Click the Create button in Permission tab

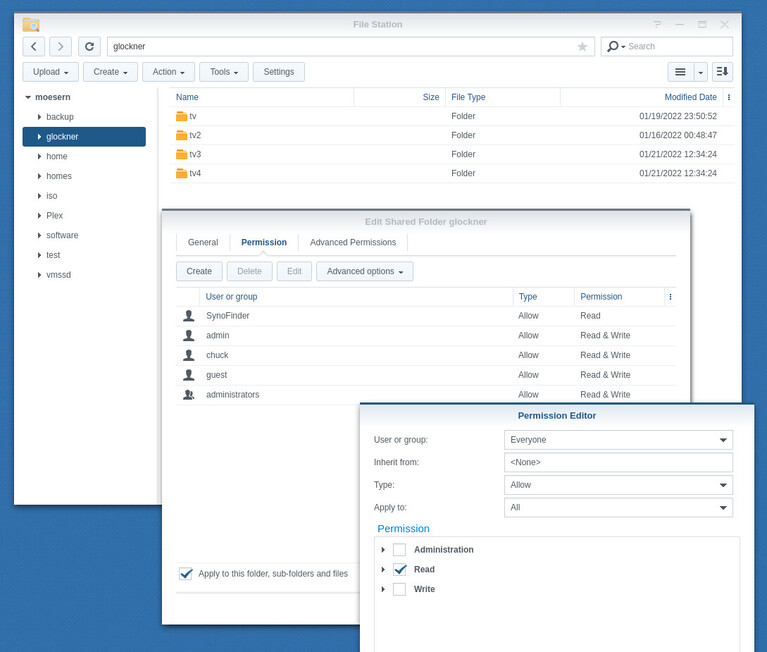[199, 271]
